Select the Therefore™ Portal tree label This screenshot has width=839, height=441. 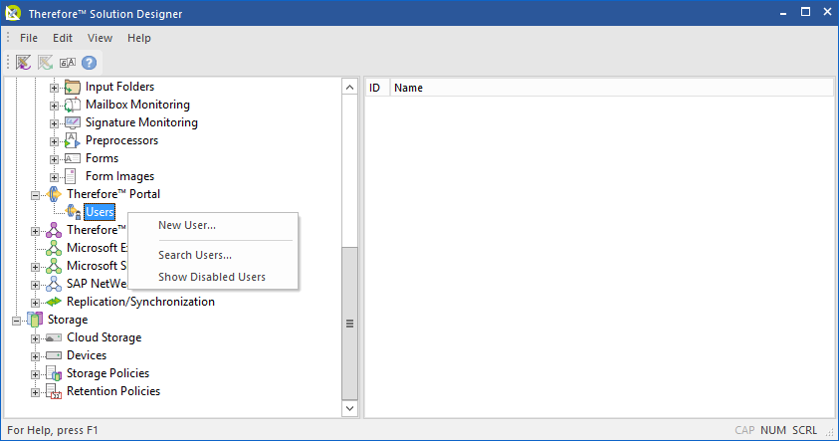click(113, 194)
